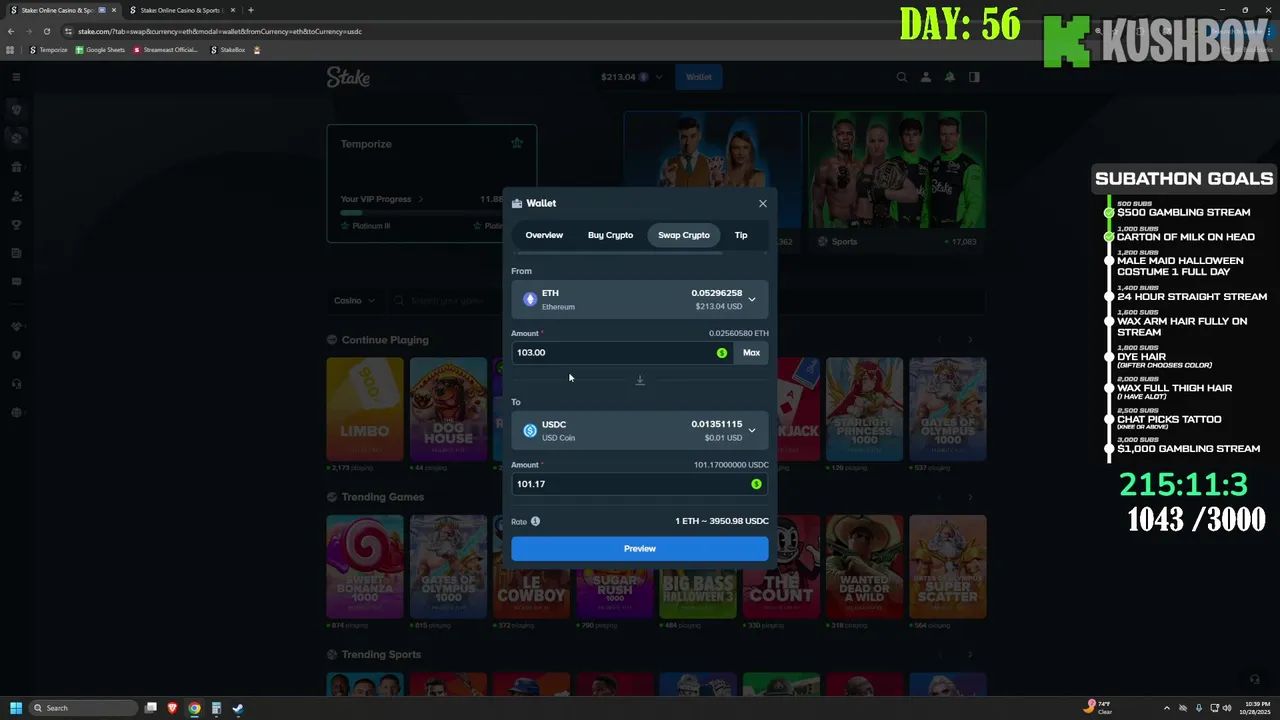Open the Windows Start menu
This screenshot has width=1280, height=720.
pyautogui.click(x=15, y=708)
